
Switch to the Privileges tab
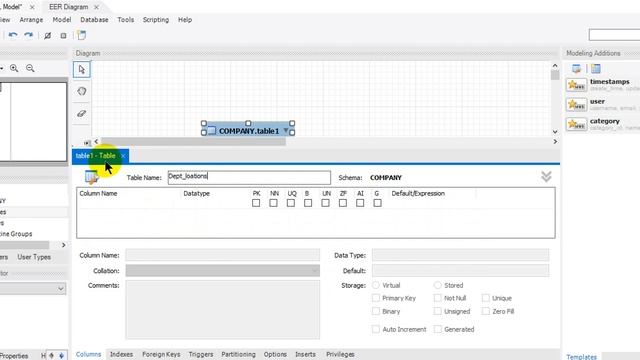click(x=340, y=354)
